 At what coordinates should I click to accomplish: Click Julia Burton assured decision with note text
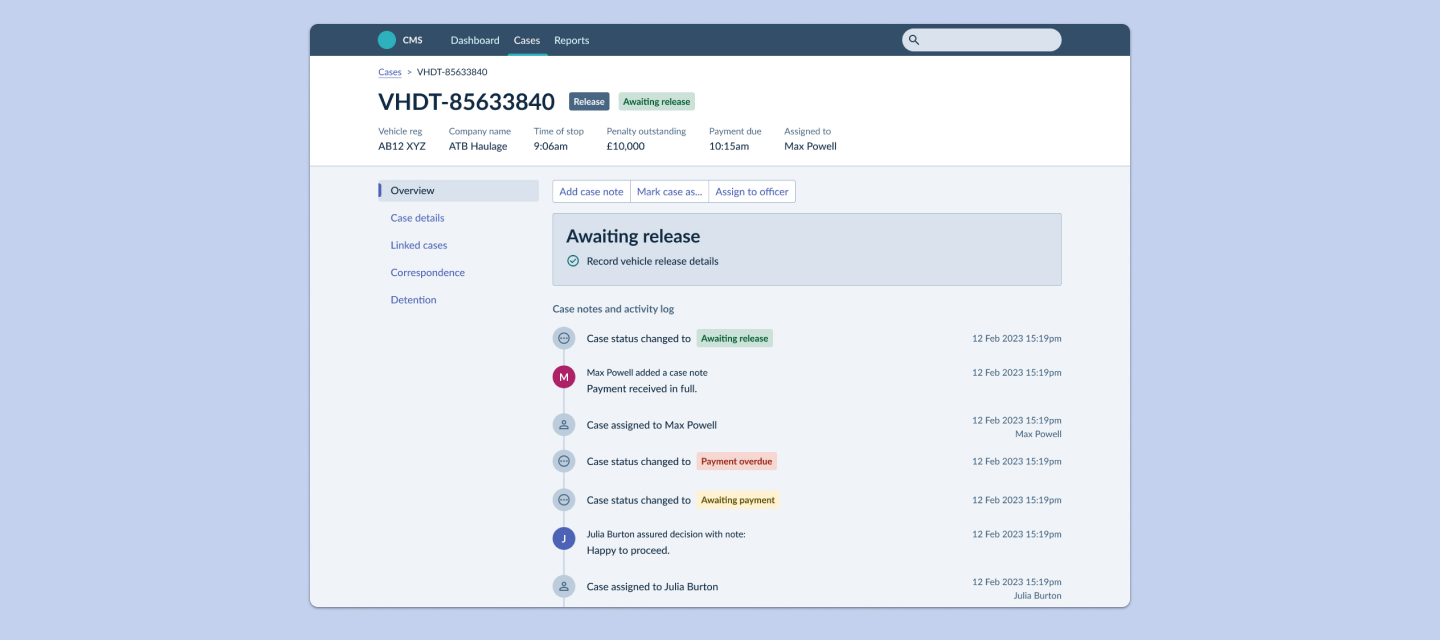pyautogui.click(x=666, y=534)
